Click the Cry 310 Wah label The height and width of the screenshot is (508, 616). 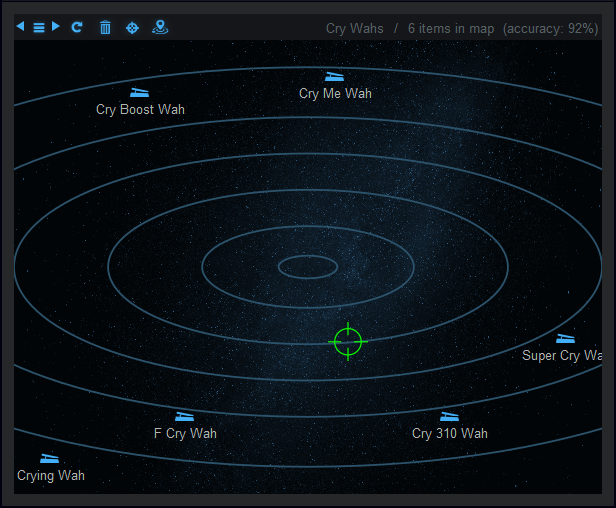[x=450, y=433]
